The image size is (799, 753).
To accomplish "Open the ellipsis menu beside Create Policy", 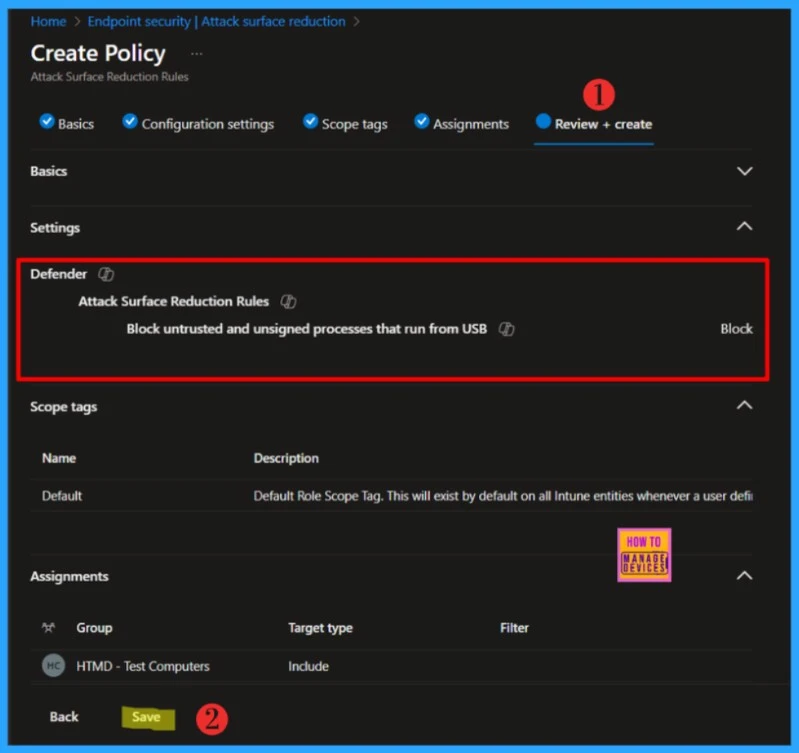I will tap(196, 54).
